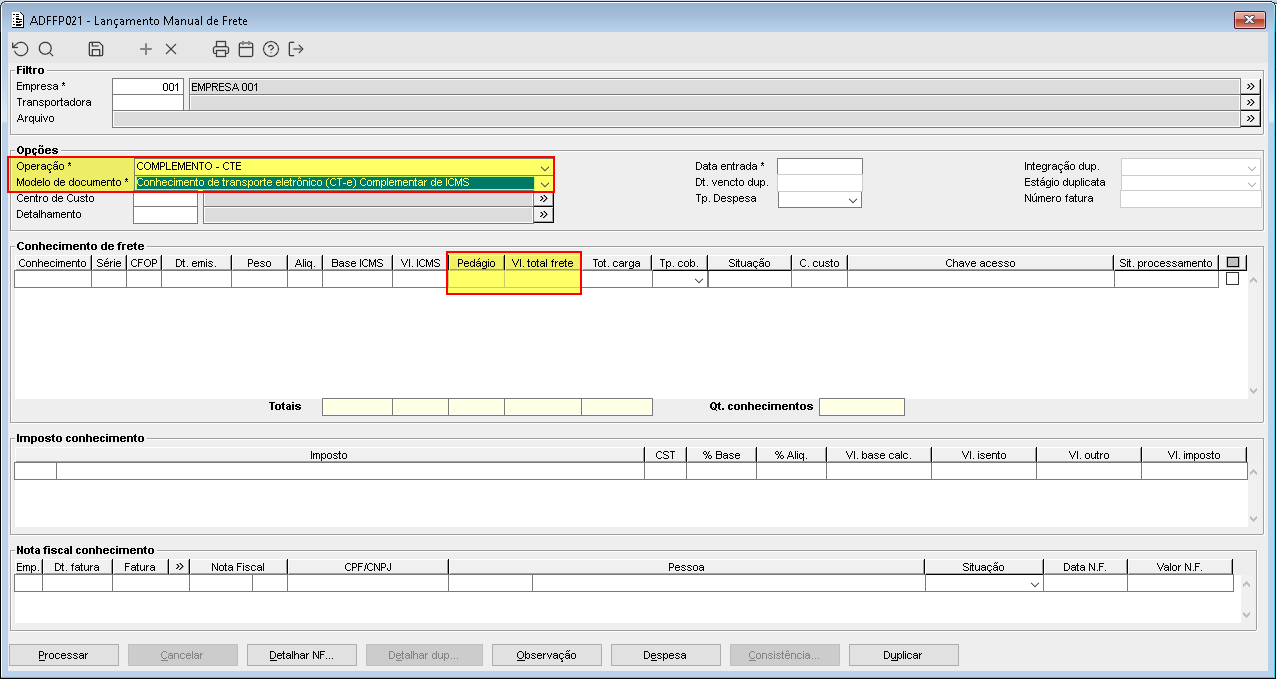Click the exit arrow toolbar icon

(296, 49)
